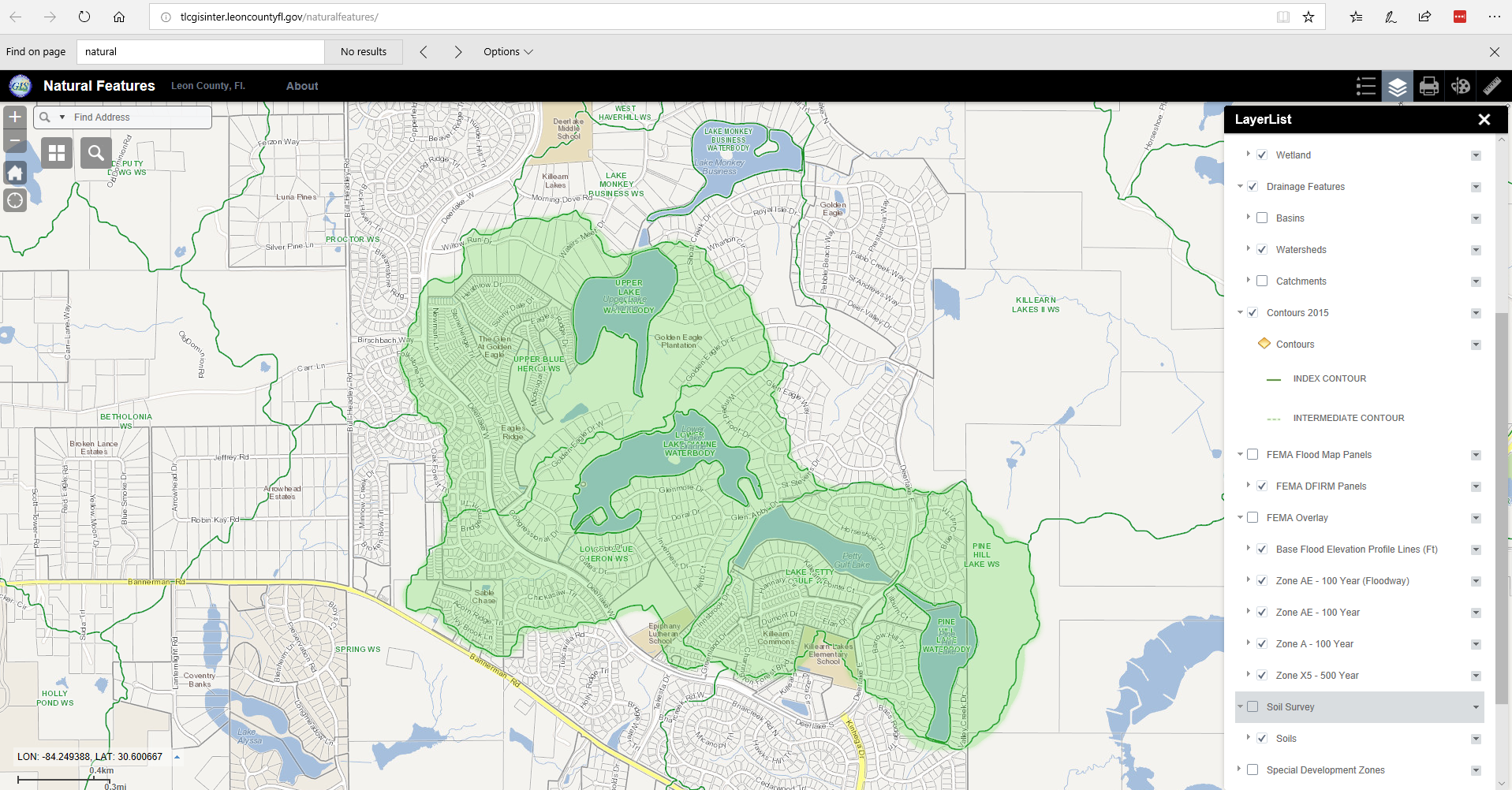The image size is (1512, 790).
Task: Open the red browser extension icon
Action: (x=1460, y=17)
